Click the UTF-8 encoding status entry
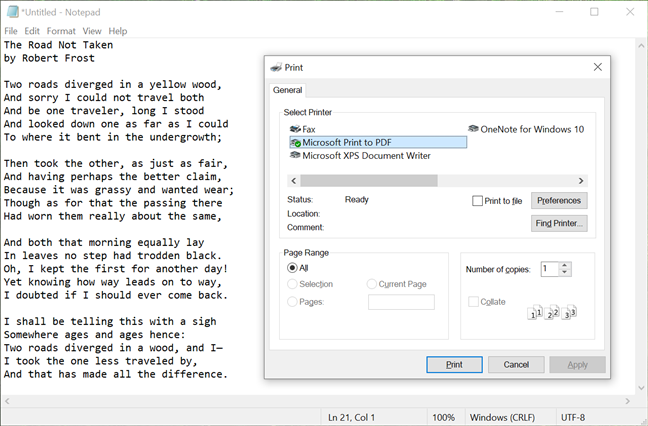 pos(573,417)
